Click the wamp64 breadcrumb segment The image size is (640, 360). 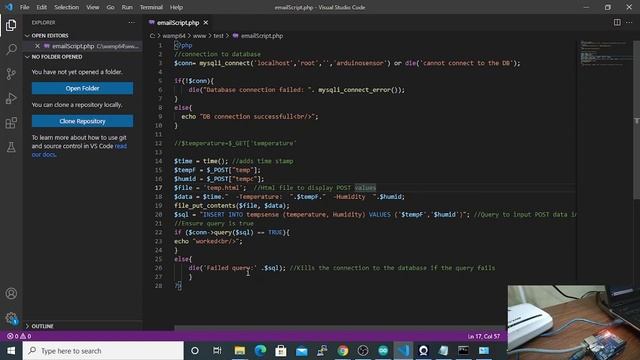pos(173,36)
